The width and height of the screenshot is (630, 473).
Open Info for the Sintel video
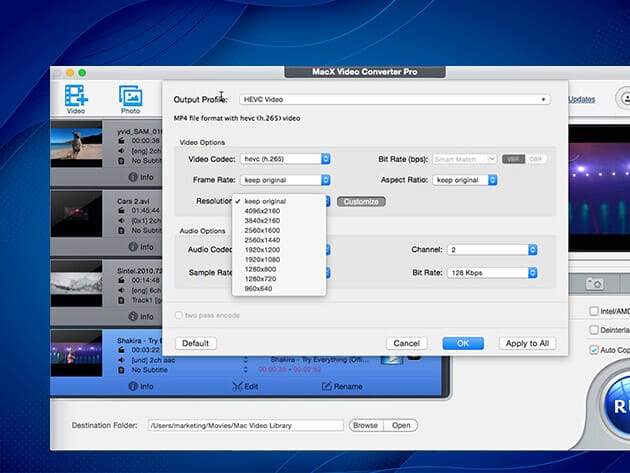click(141, 316)
